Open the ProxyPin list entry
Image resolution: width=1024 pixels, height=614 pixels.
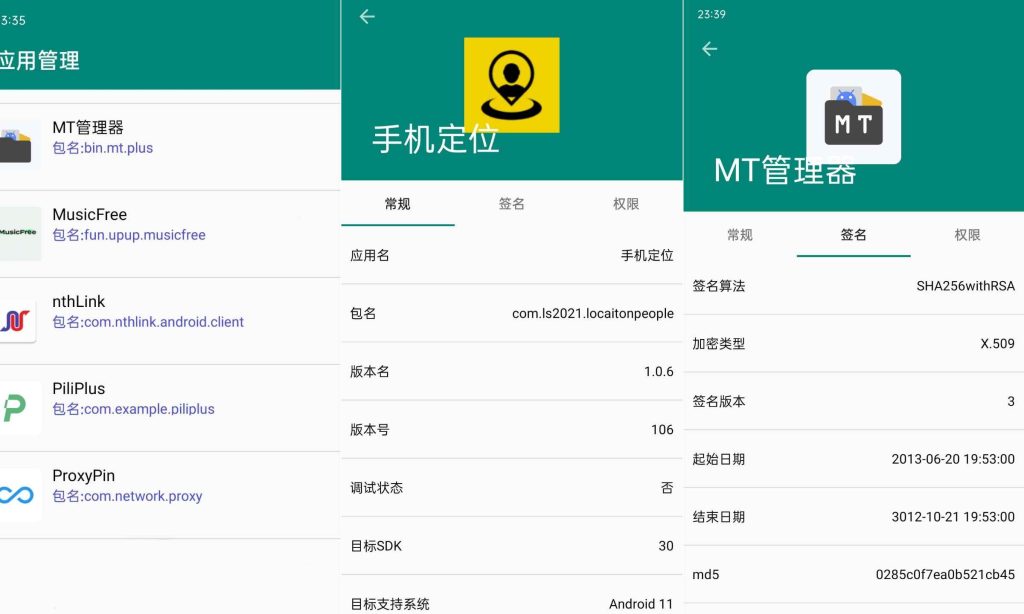pyautogui.click(x=170, y=494)
